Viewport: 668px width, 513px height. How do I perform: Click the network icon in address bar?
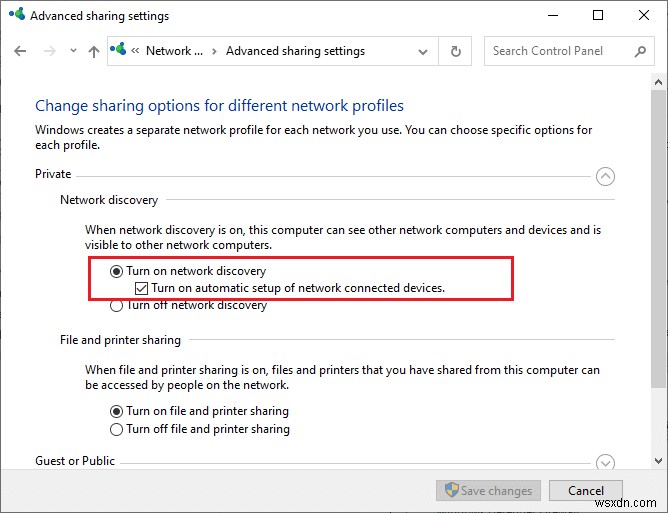pyautogui.click(x=120, y=50)
